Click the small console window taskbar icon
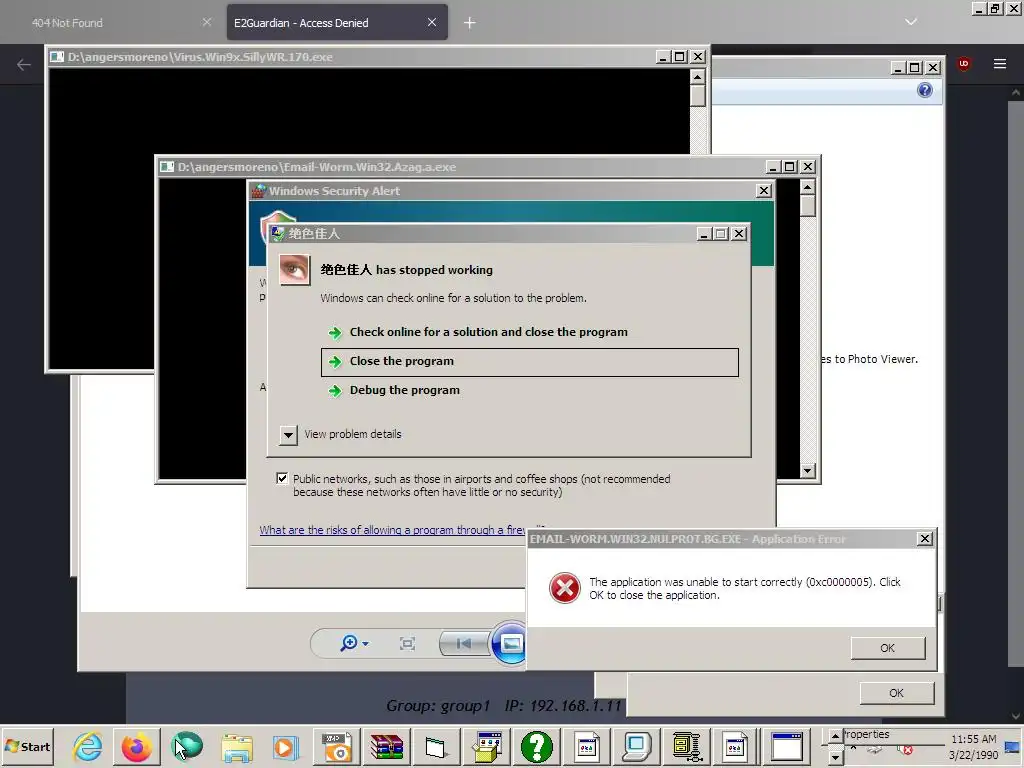 pyautogui.click(x=437, y=747)
